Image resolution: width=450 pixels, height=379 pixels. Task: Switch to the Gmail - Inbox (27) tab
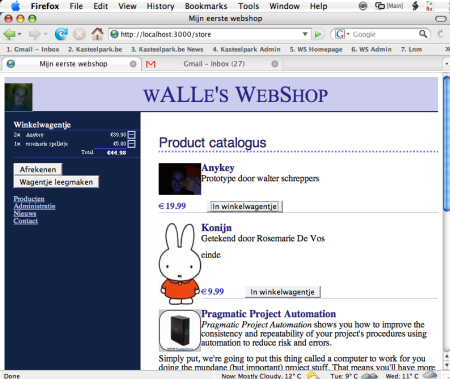pyautogui.click(x=213, y=64)
